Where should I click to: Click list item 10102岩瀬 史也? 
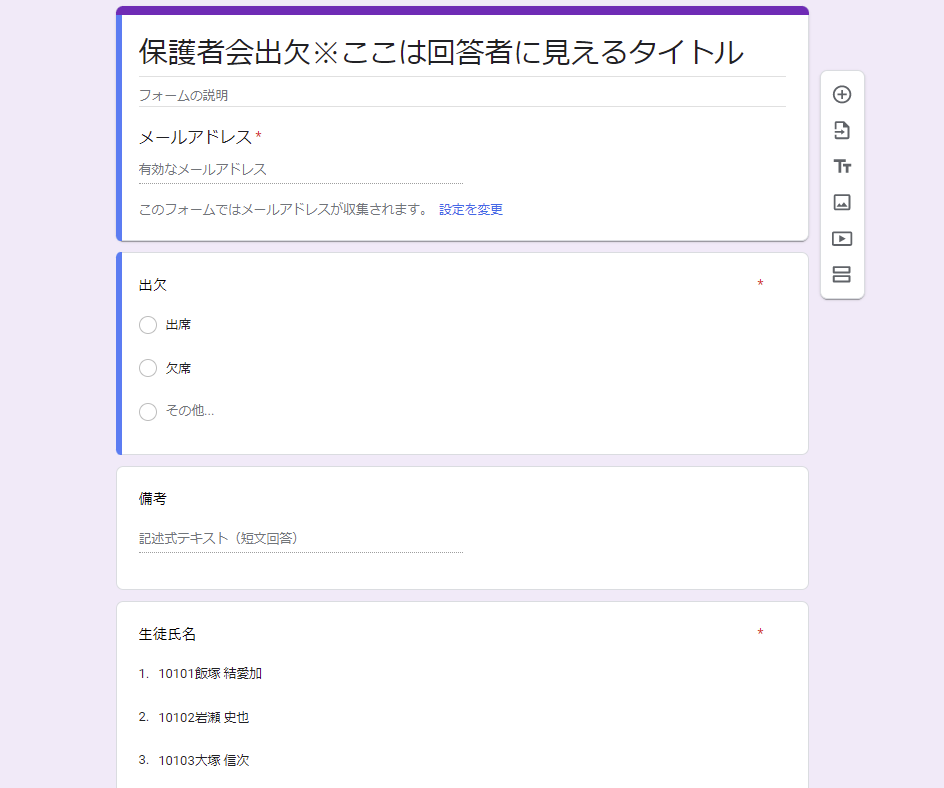pyautogui.click(x=203, y=718)
